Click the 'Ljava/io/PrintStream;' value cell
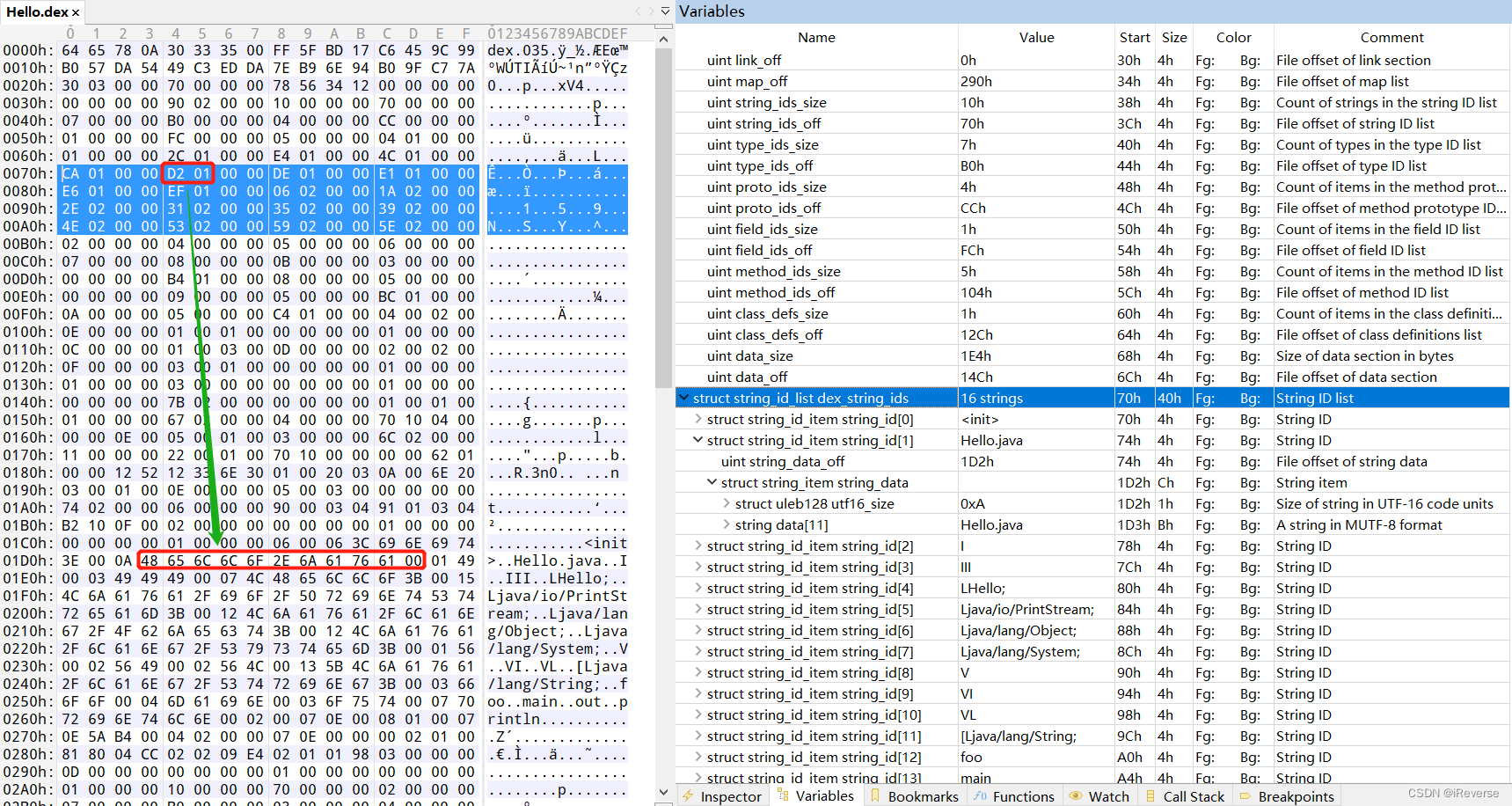The width and height of the screenshot is (1512, 806). (1036, 609)
